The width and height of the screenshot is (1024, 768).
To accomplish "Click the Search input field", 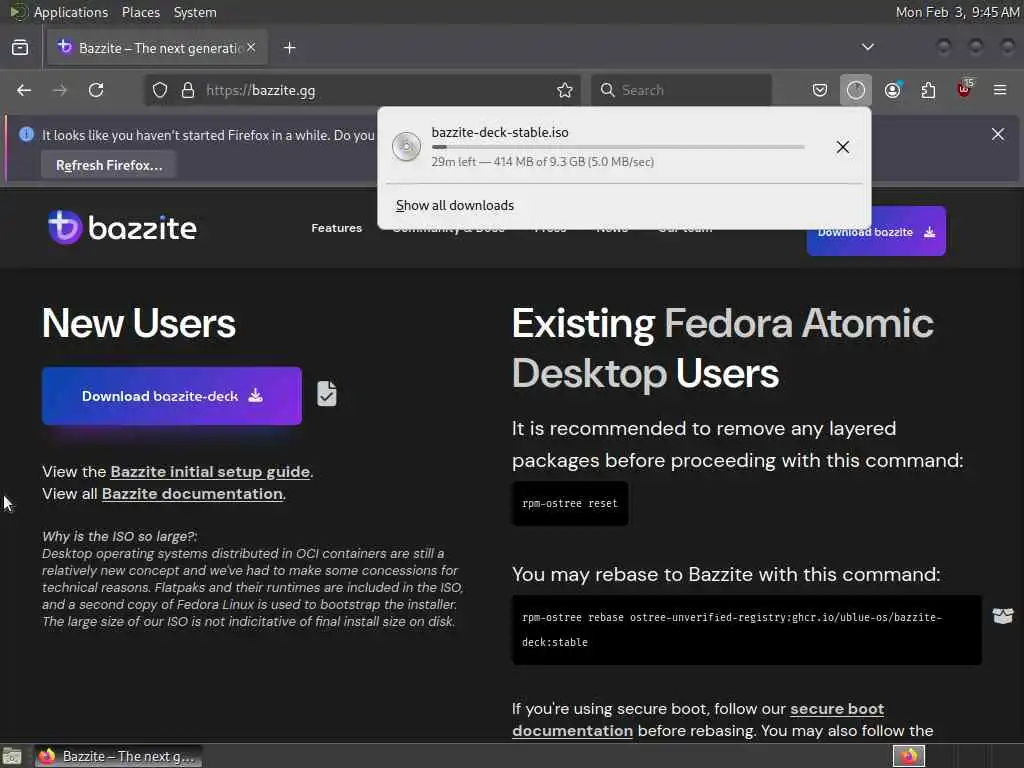I will 681,90.
